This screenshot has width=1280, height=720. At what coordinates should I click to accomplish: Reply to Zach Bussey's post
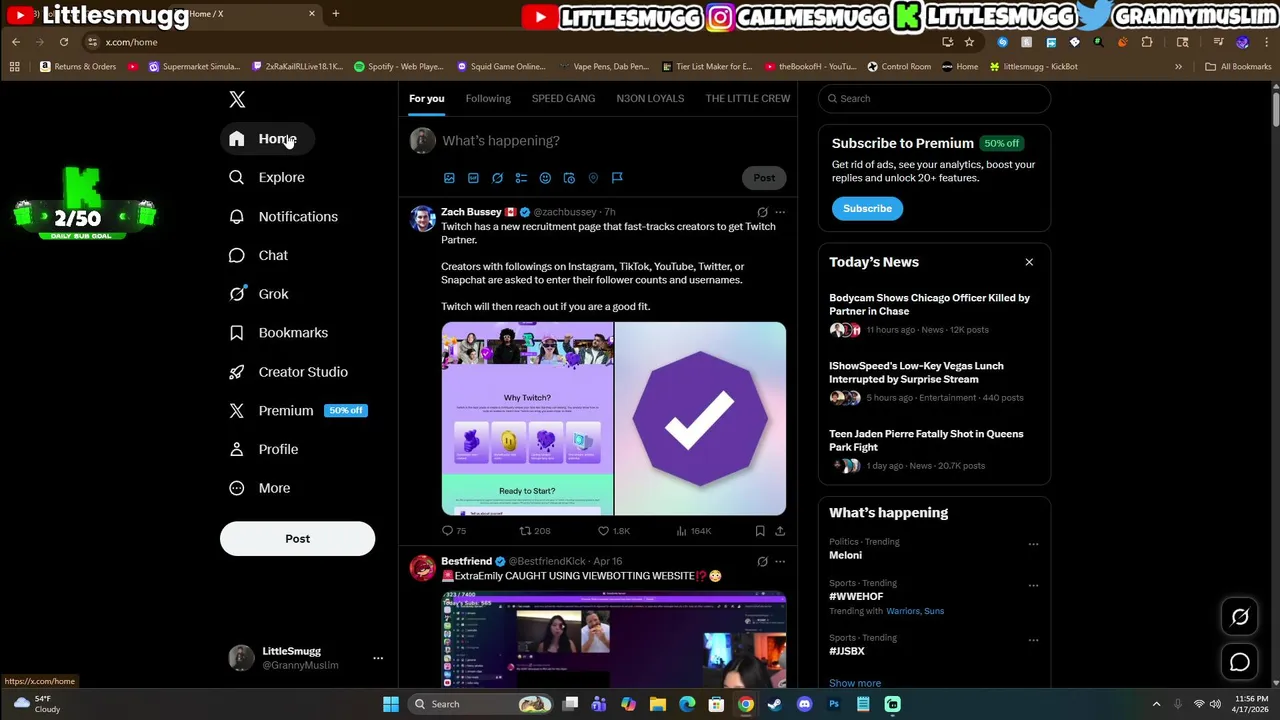pos(453,531)
